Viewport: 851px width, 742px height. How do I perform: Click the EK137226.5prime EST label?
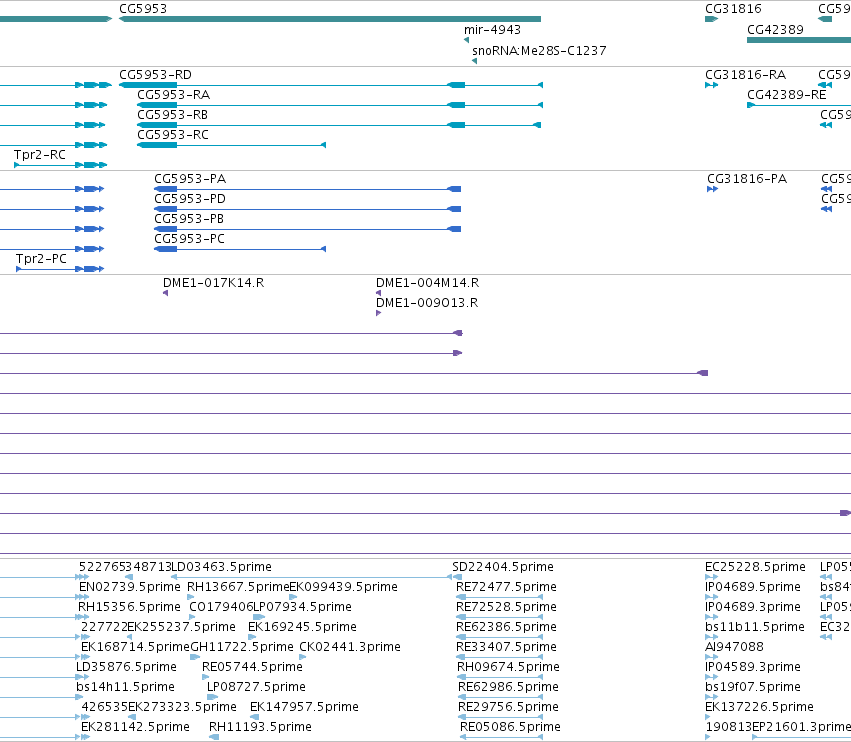click(759, 707)
